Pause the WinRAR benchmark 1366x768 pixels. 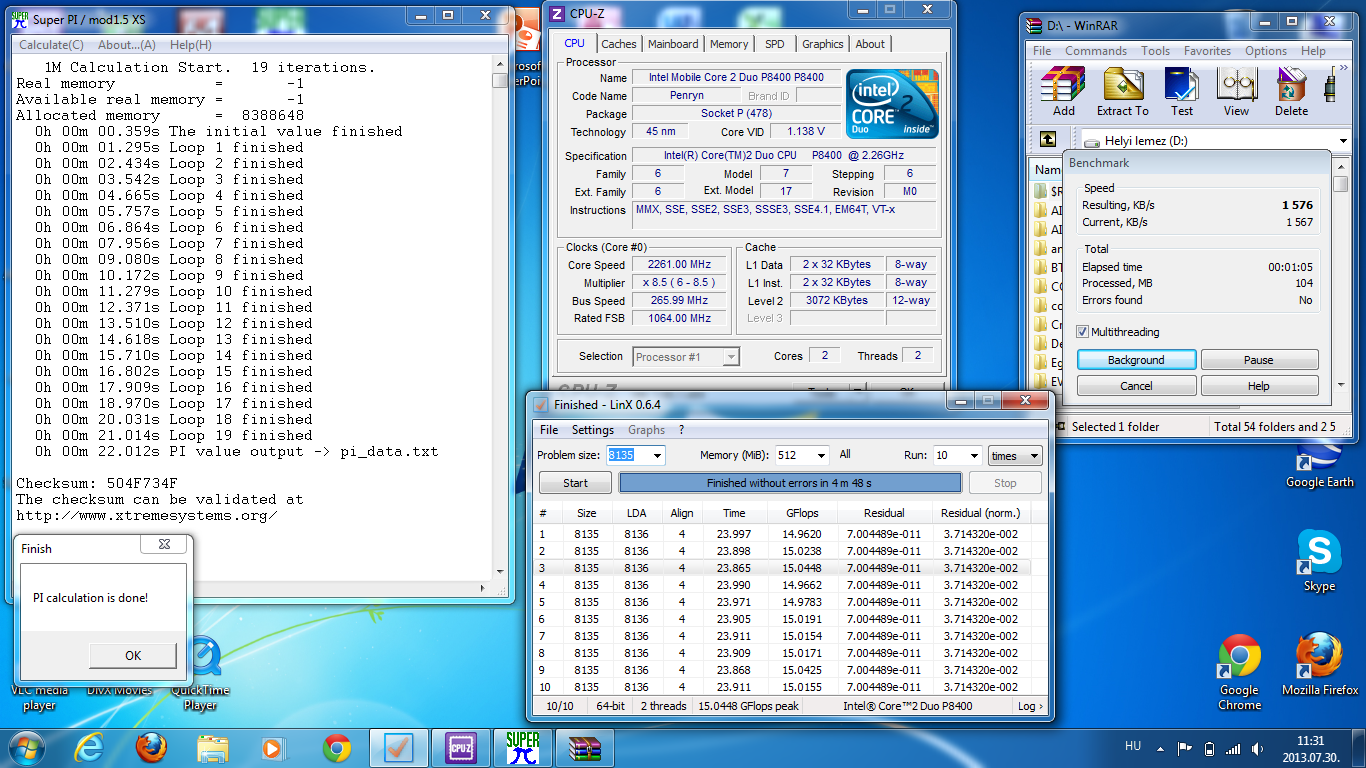pyautogui.click(x=1259, y=360)
